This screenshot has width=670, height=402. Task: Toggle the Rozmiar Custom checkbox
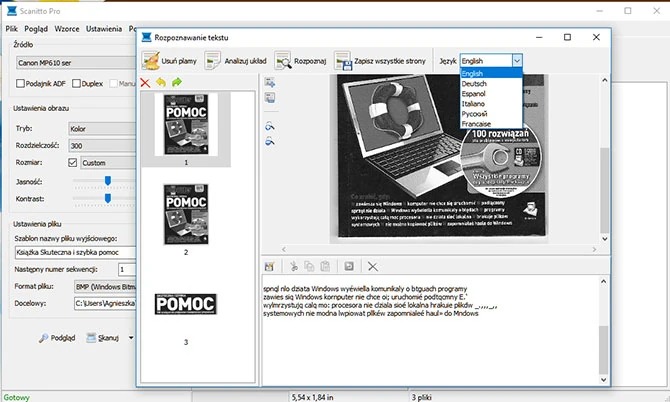(x=73, y=162)
